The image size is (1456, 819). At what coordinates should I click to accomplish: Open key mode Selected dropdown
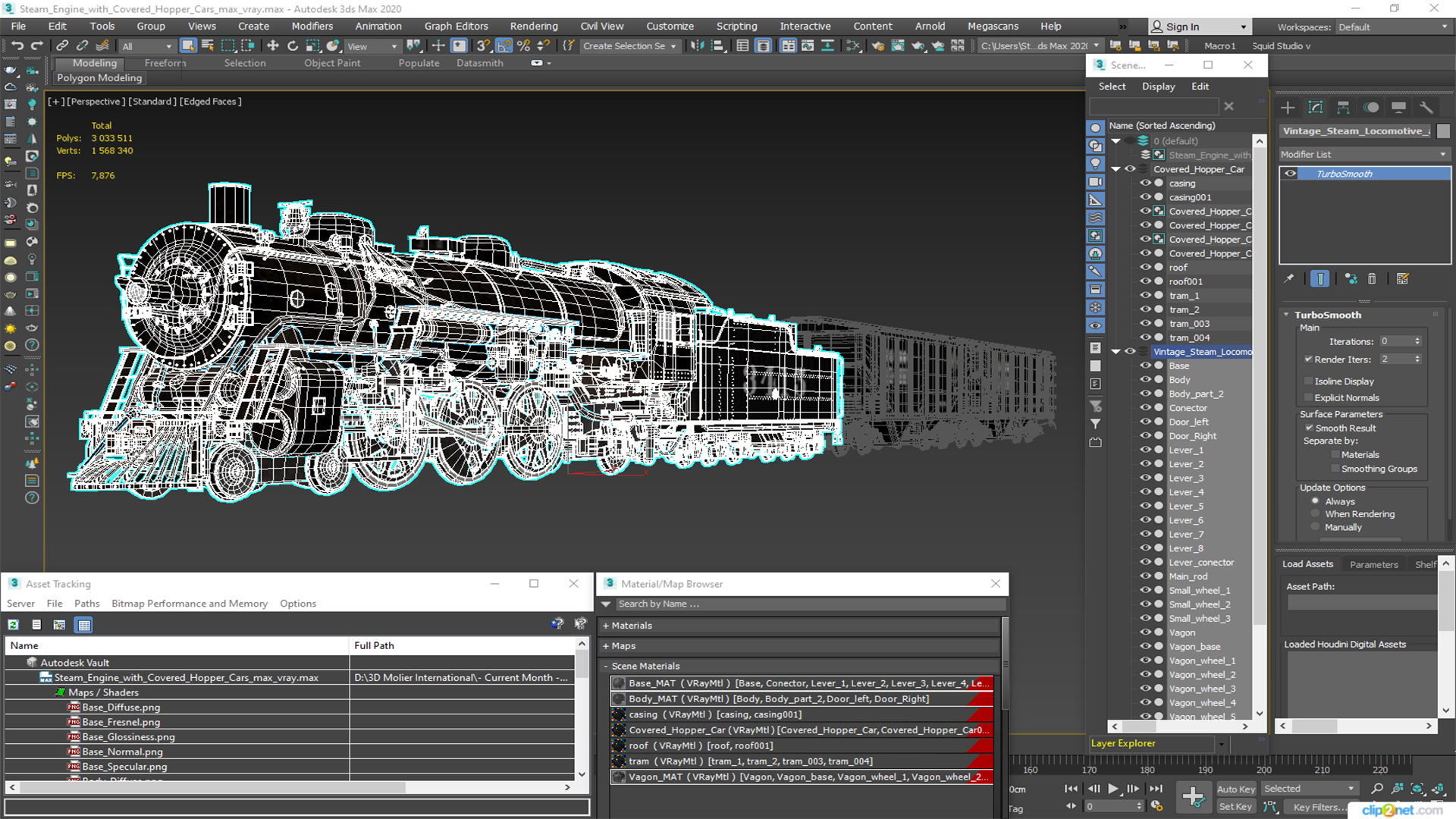point(1309,789)
